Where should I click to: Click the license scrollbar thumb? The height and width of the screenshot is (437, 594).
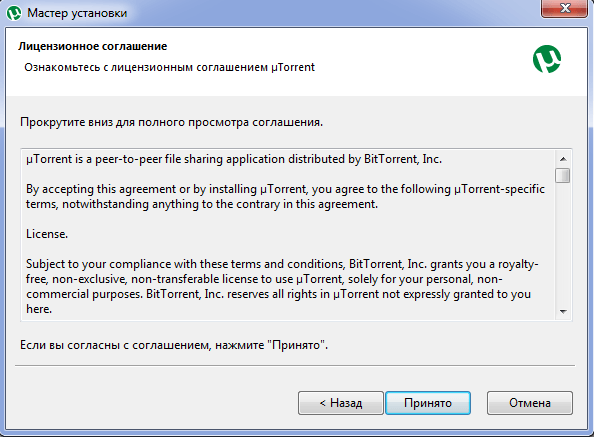click(x=563, y=175)
